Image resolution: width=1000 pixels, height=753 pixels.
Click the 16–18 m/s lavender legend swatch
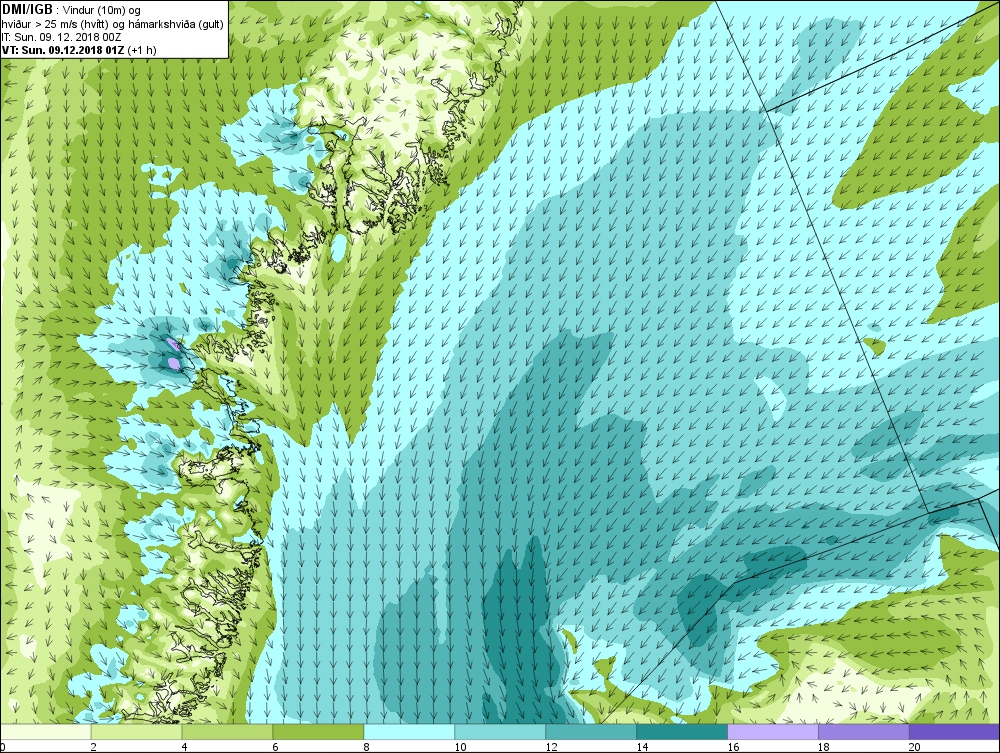[x=773, y=731]
